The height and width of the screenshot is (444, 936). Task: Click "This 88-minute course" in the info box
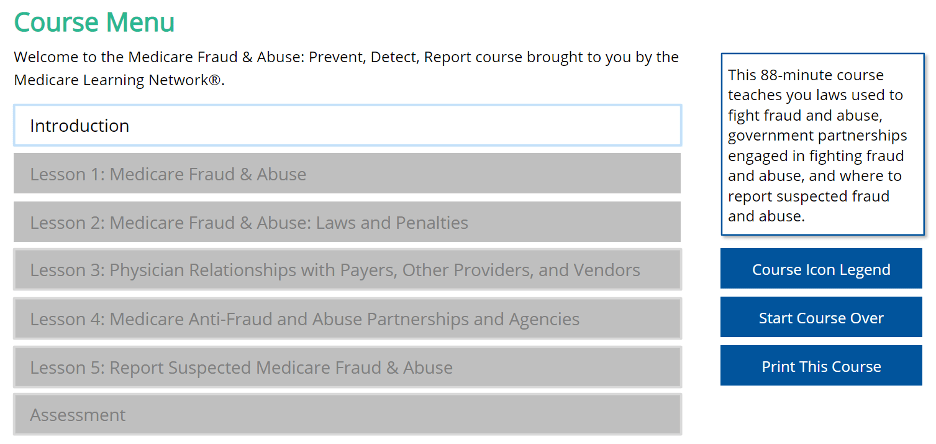[x=806, y=75]
